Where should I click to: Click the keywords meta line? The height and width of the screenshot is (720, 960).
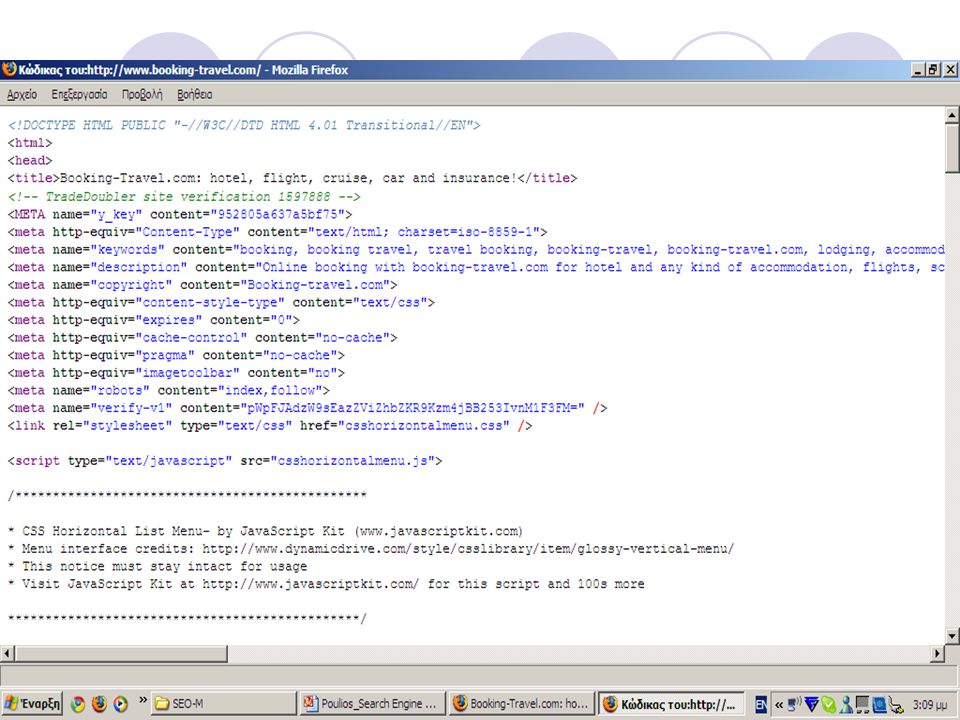coord(476,250)
